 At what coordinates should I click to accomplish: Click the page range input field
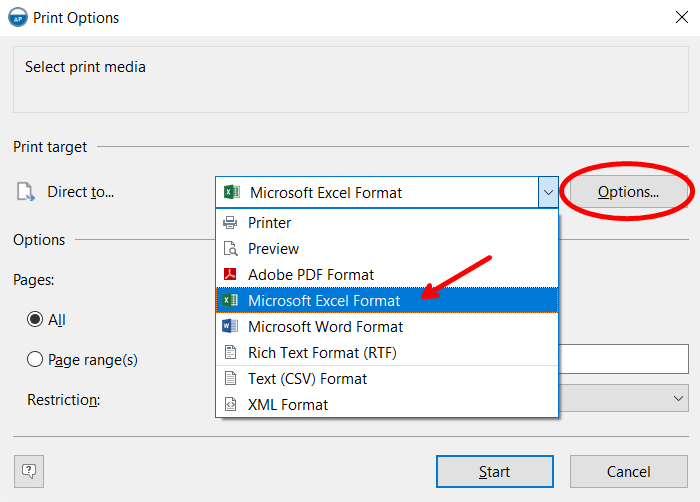point(623,359)
